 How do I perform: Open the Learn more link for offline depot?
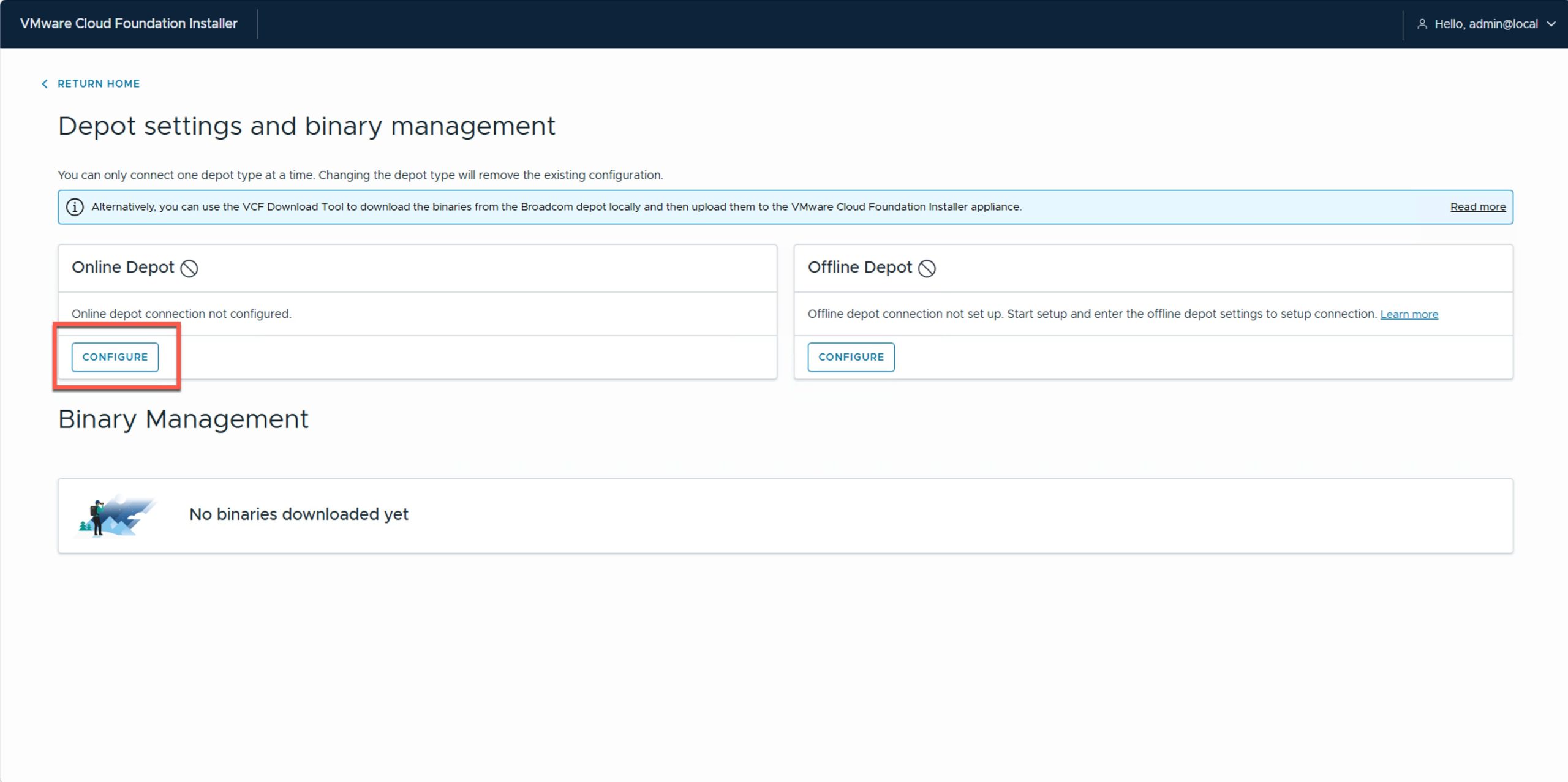tap(1409, 314)
